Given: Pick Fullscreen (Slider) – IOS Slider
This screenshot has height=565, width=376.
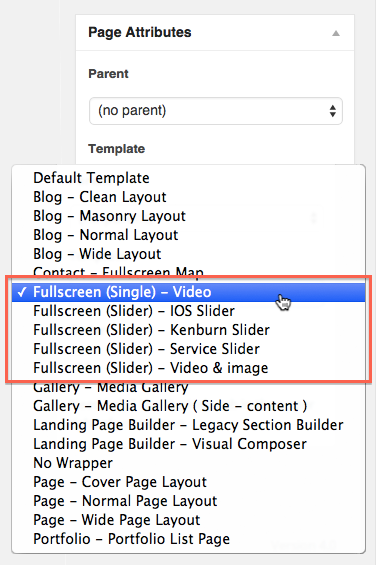Looking at the screenshot, I should click(x=189, y=311).
